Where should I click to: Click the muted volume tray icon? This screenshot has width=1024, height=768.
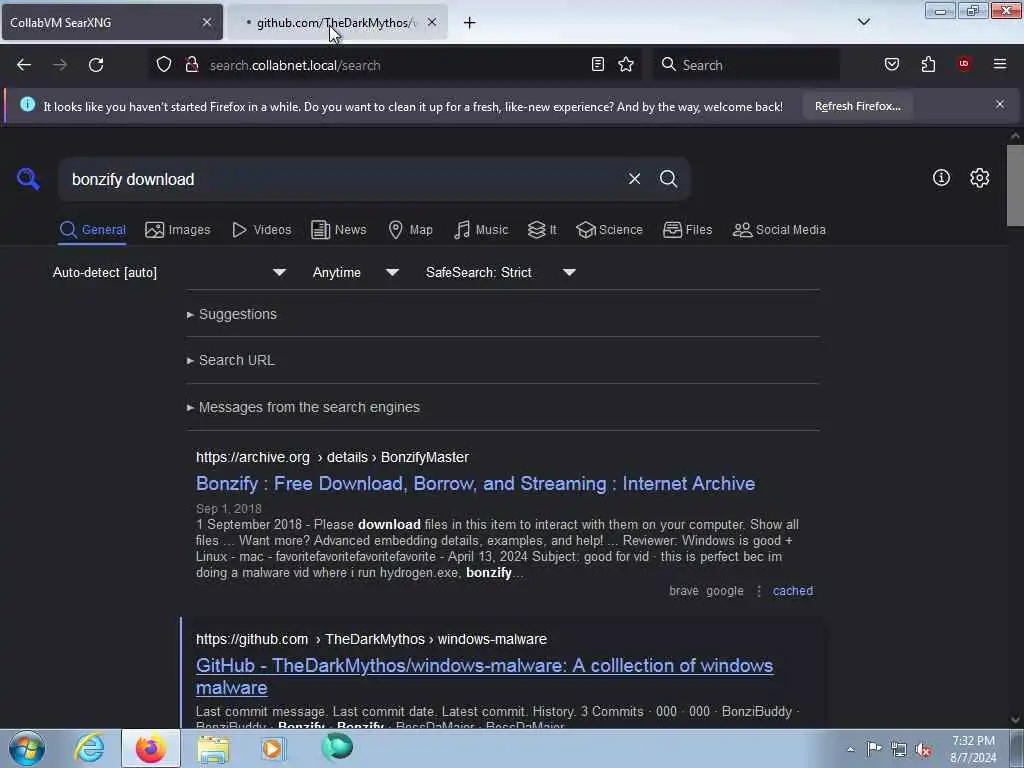923,750
